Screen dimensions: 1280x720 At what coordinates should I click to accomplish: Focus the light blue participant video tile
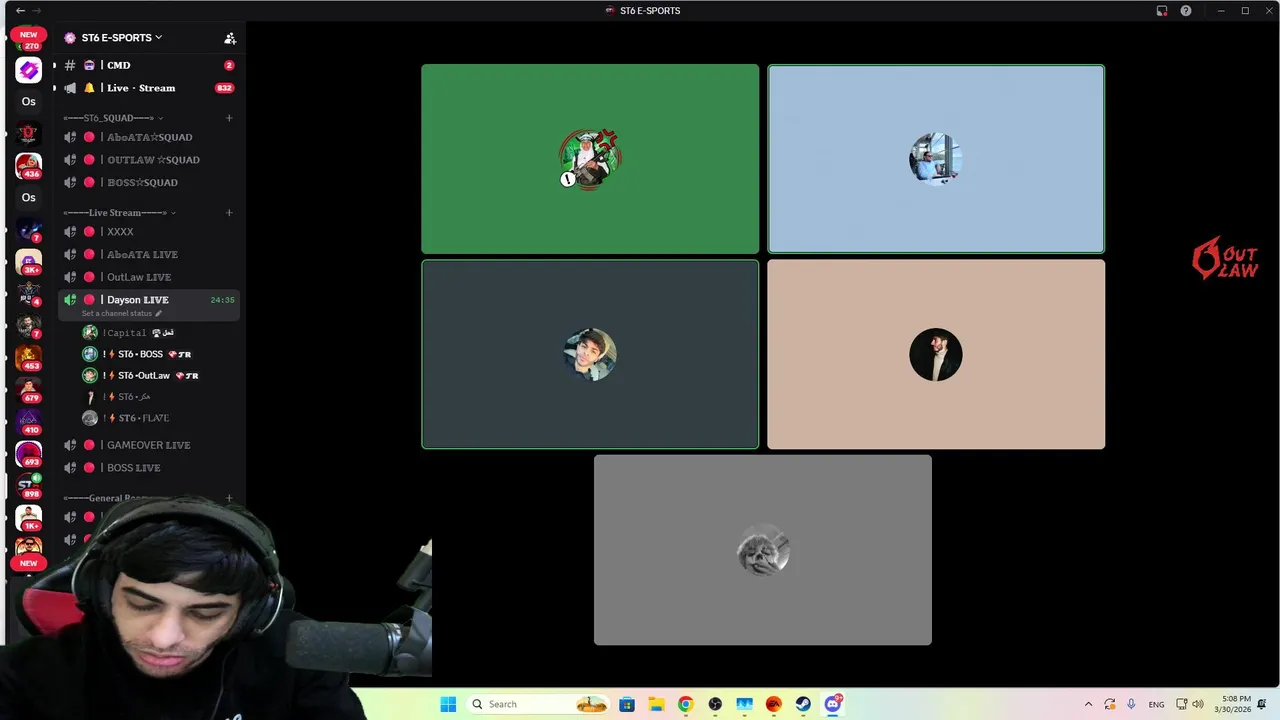pos(936,159)
